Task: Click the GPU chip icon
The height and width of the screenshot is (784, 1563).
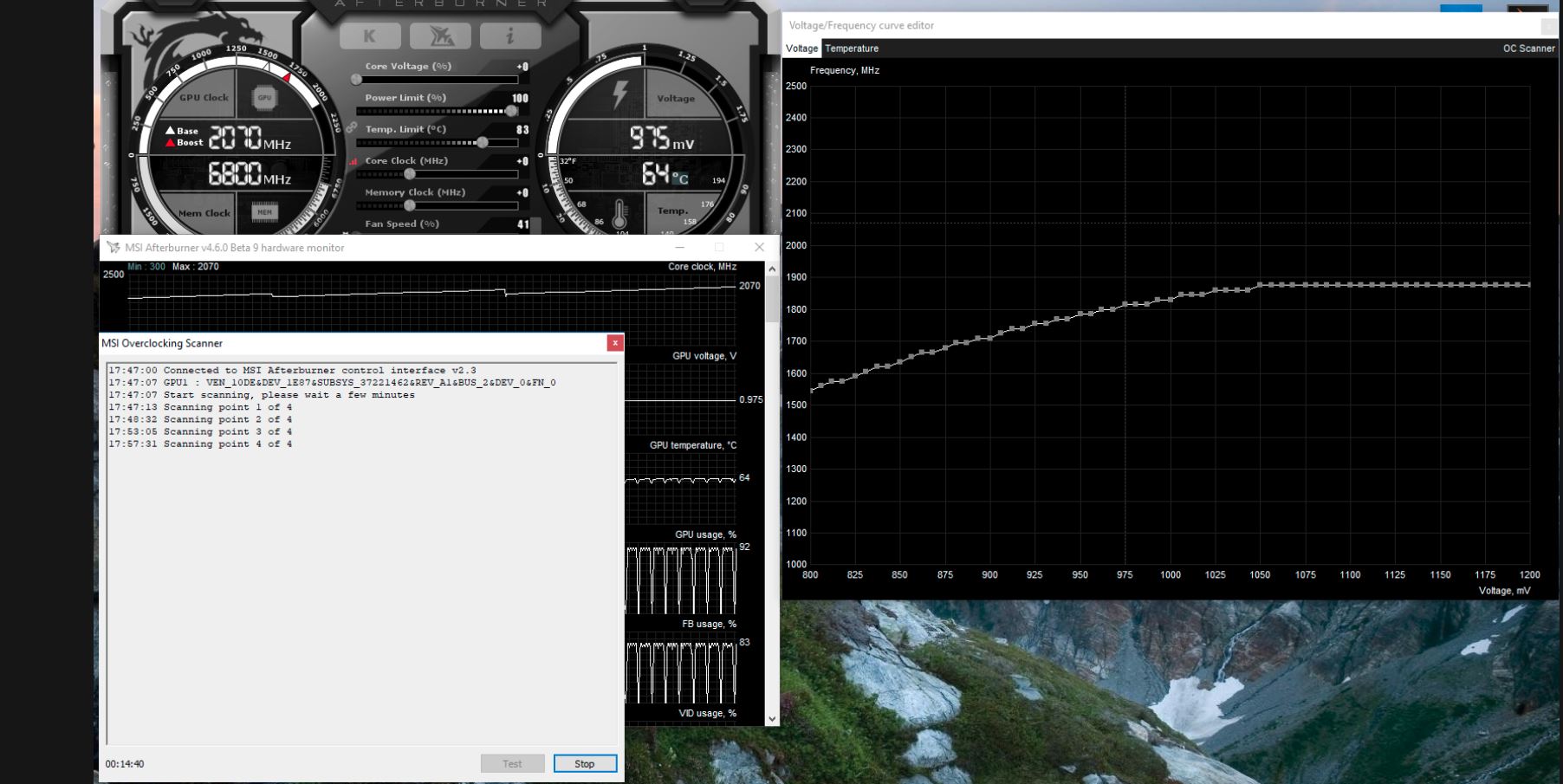Action: click(x=264, y=98)
